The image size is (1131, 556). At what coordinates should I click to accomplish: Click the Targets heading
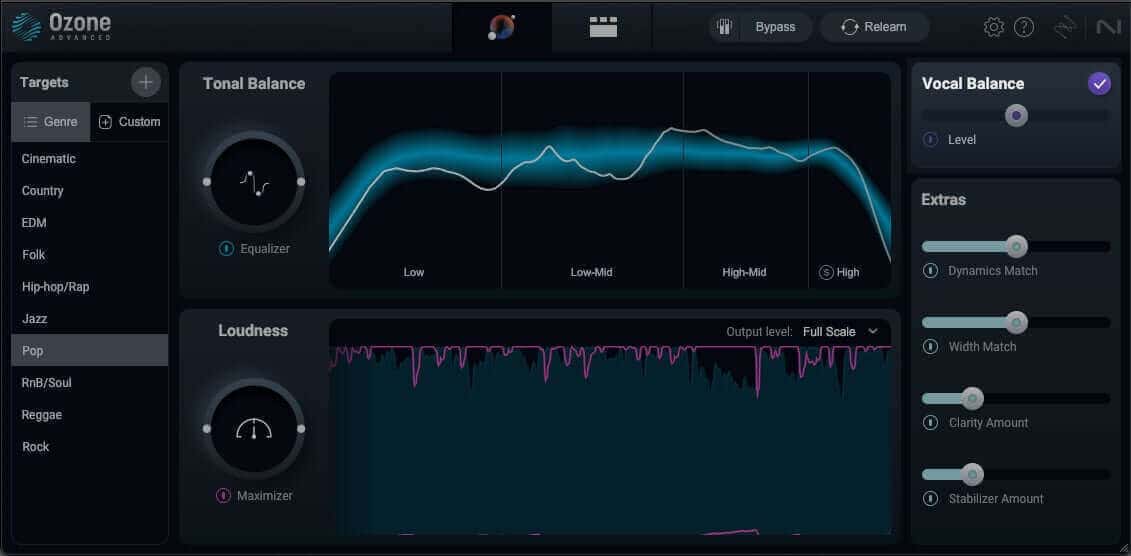(x=44, y=82)
